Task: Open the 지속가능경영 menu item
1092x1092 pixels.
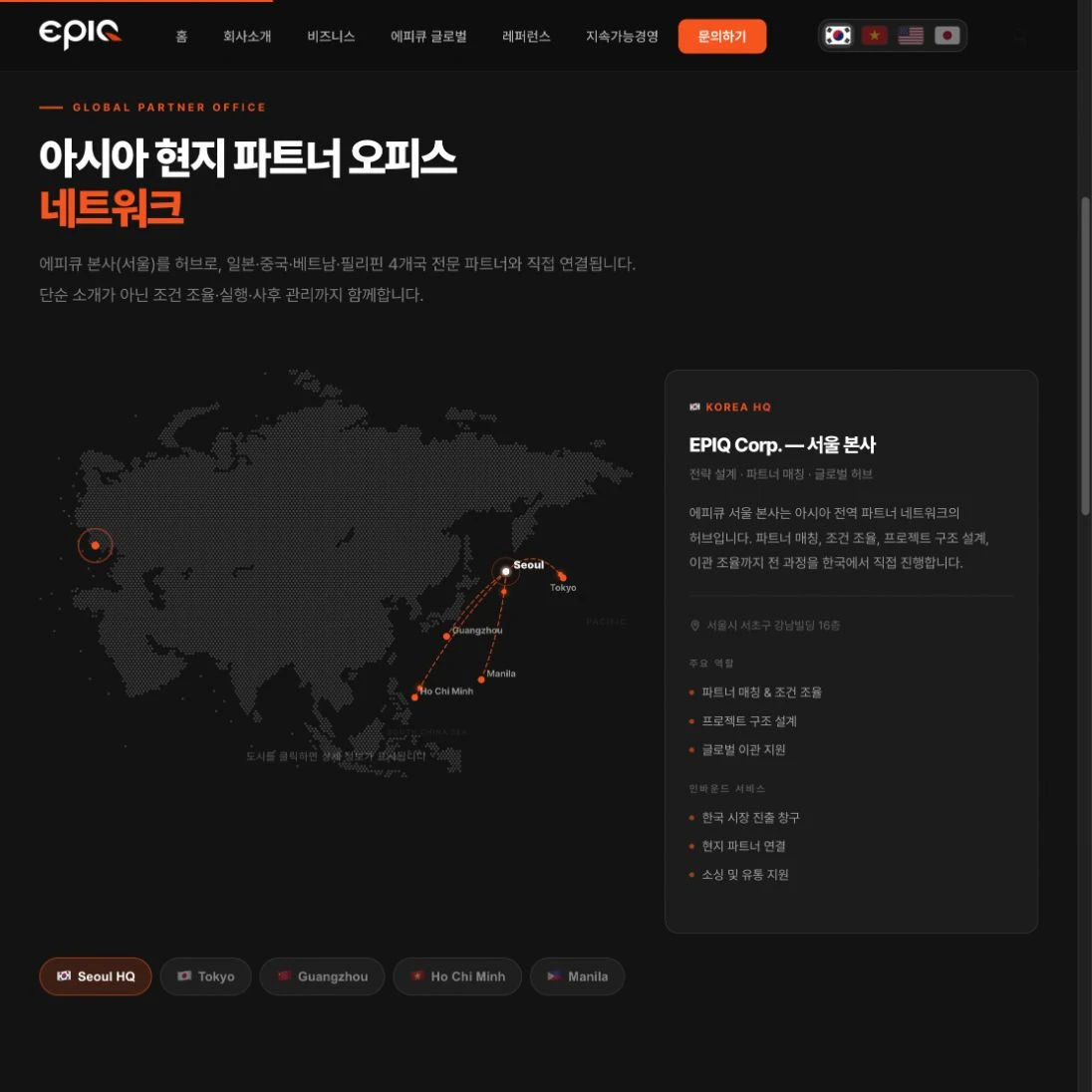Action: coord(622,36)
